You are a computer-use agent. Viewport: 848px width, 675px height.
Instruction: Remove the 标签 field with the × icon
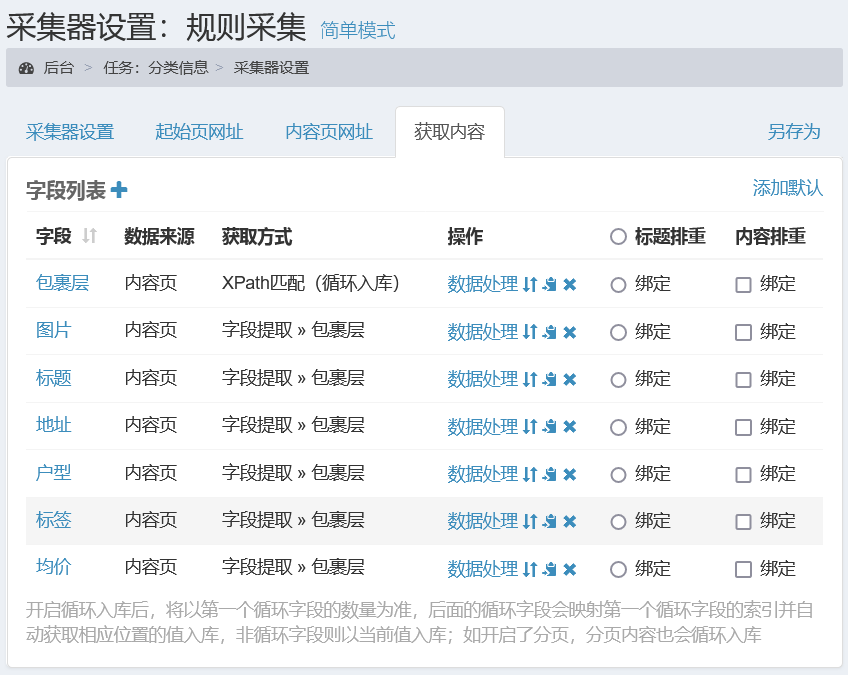coord(569,521)
